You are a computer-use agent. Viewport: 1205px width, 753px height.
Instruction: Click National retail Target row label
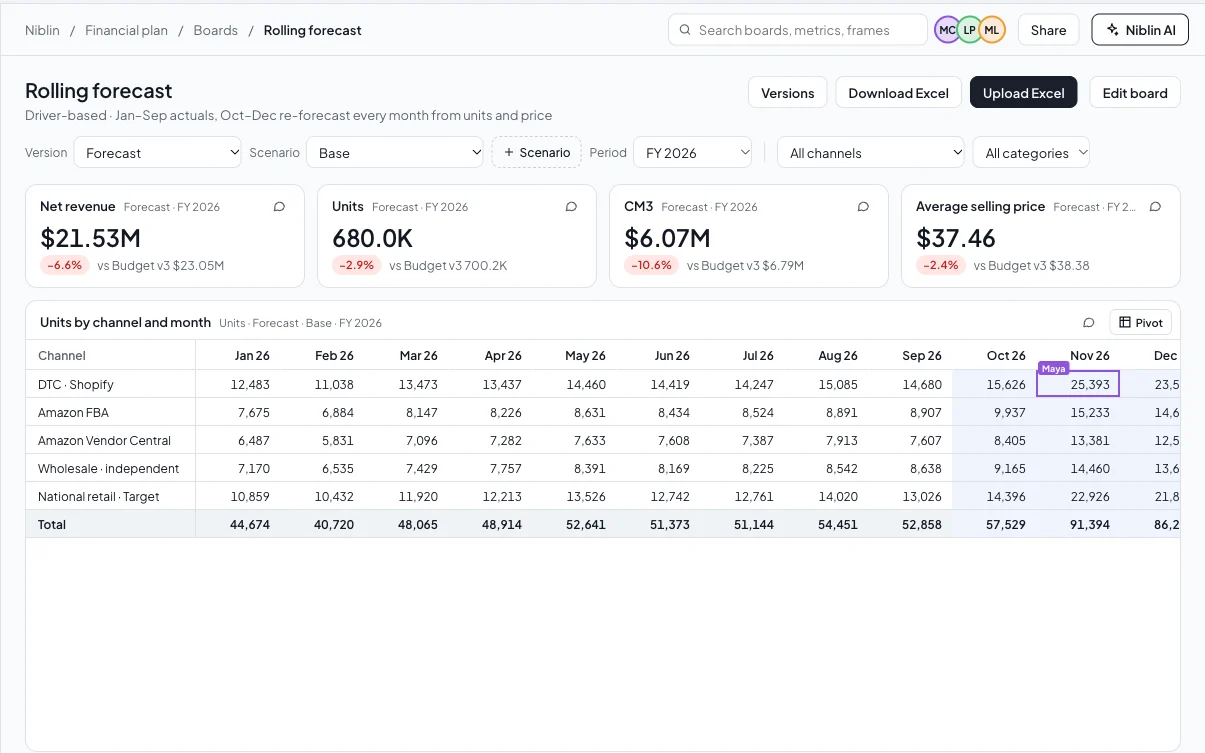tap(98, 496)
